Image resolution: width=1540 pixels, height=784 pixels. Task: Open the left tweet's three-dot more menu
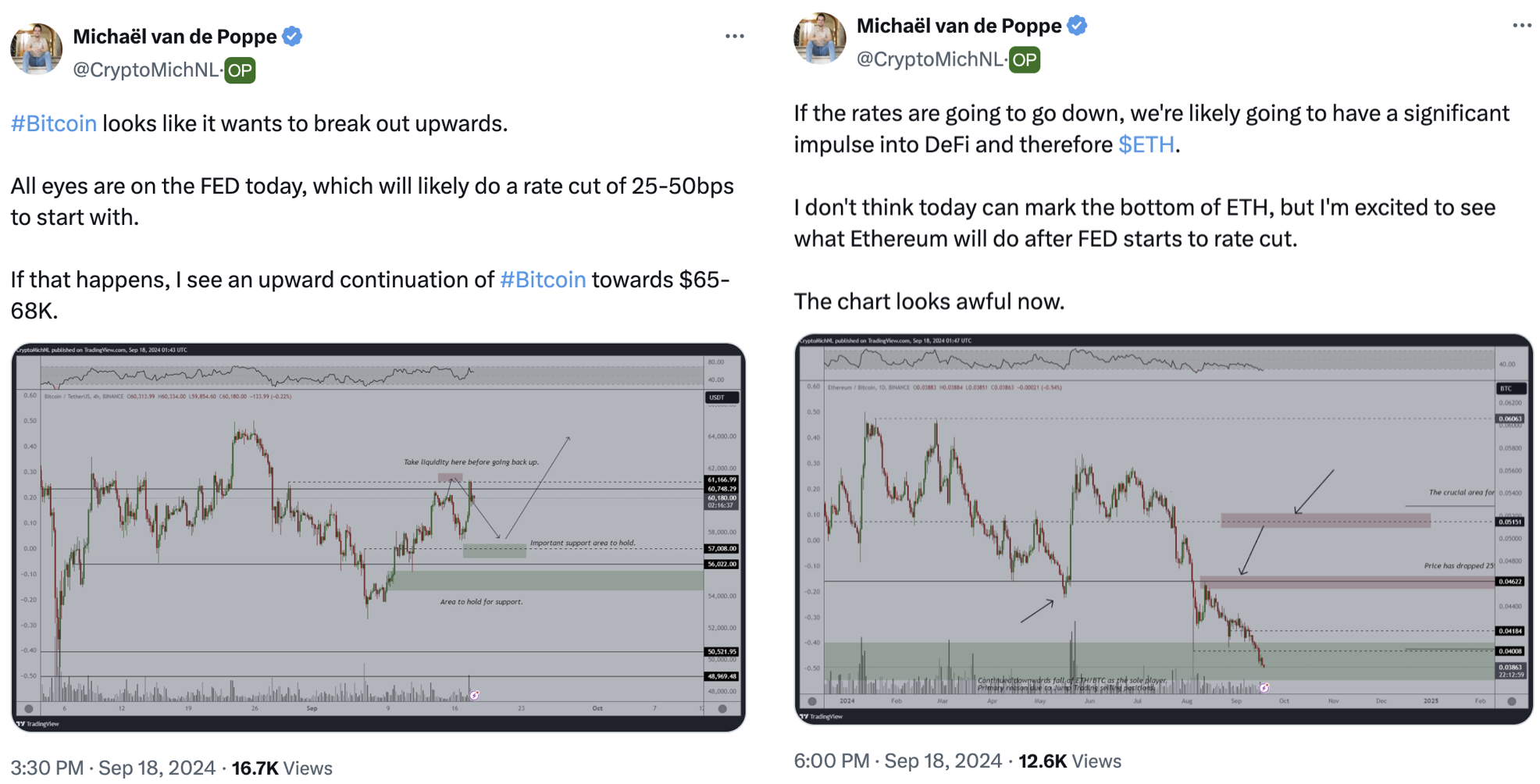[x=734, y=37]
